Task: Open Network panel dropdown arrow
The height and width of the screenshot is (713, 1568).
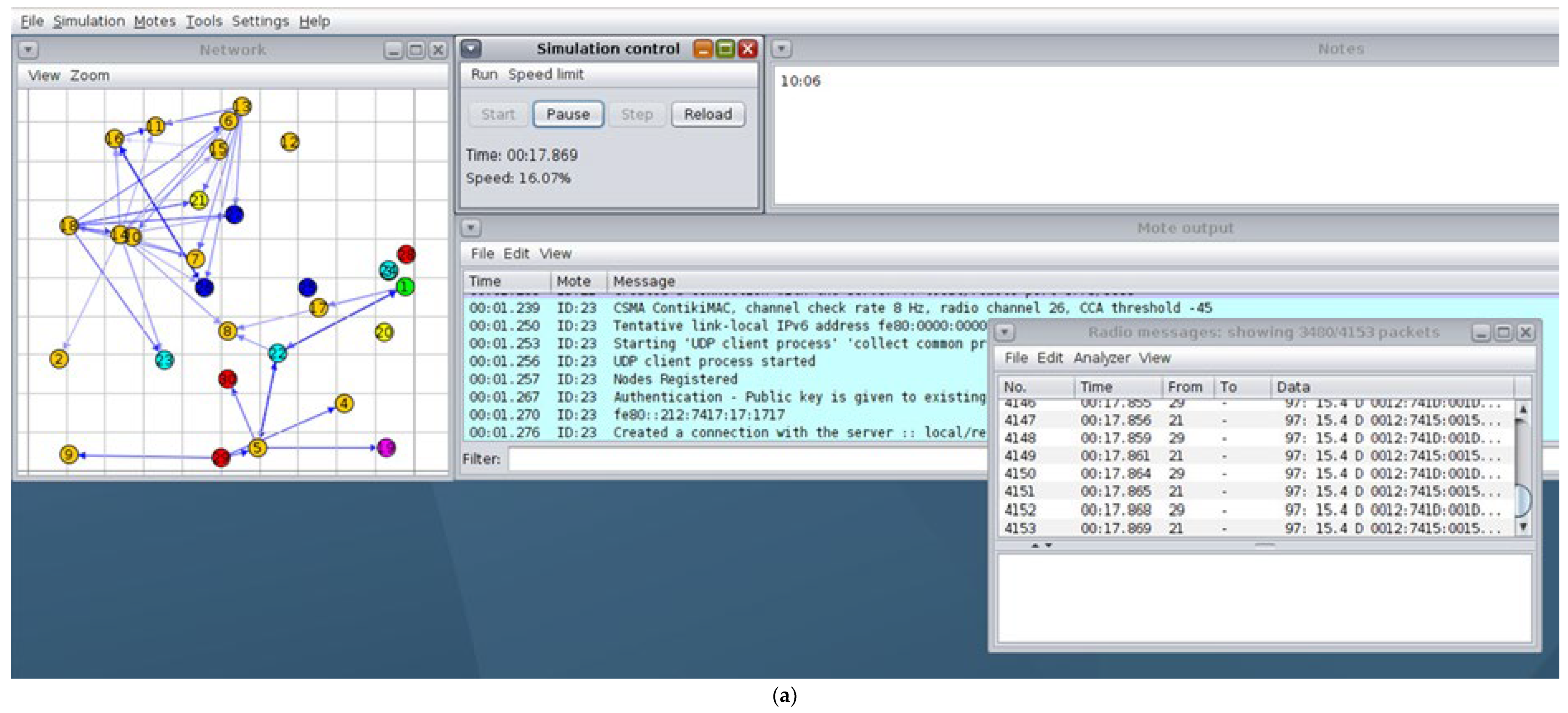Action: point(28,50)
